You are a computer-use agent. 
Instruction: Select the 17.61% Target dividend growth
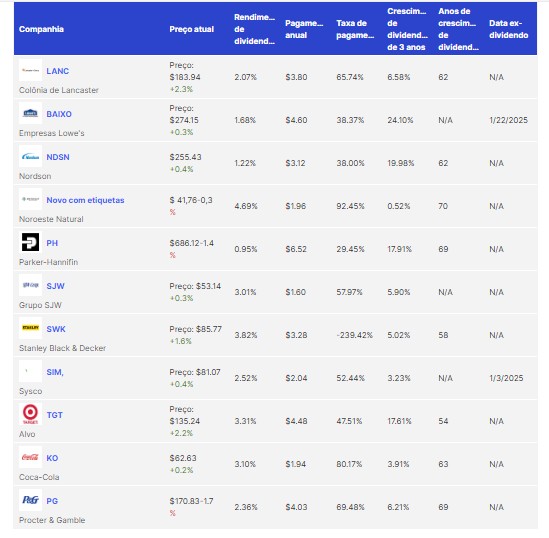click(399, 421)
